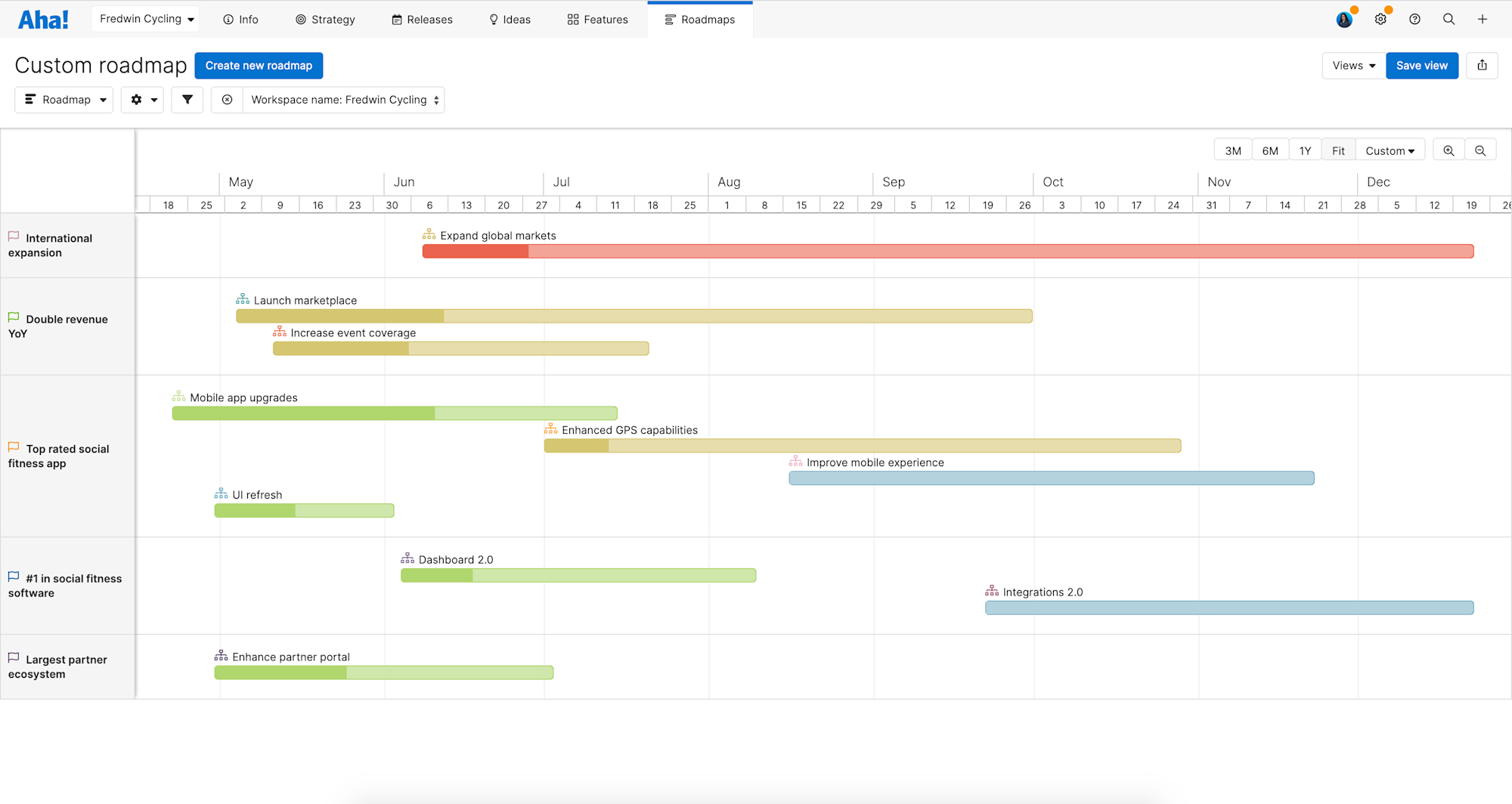
Task: Click the zoom out magnifier above the timeline
Action: pyautogui.click(x=1480, y=150)
